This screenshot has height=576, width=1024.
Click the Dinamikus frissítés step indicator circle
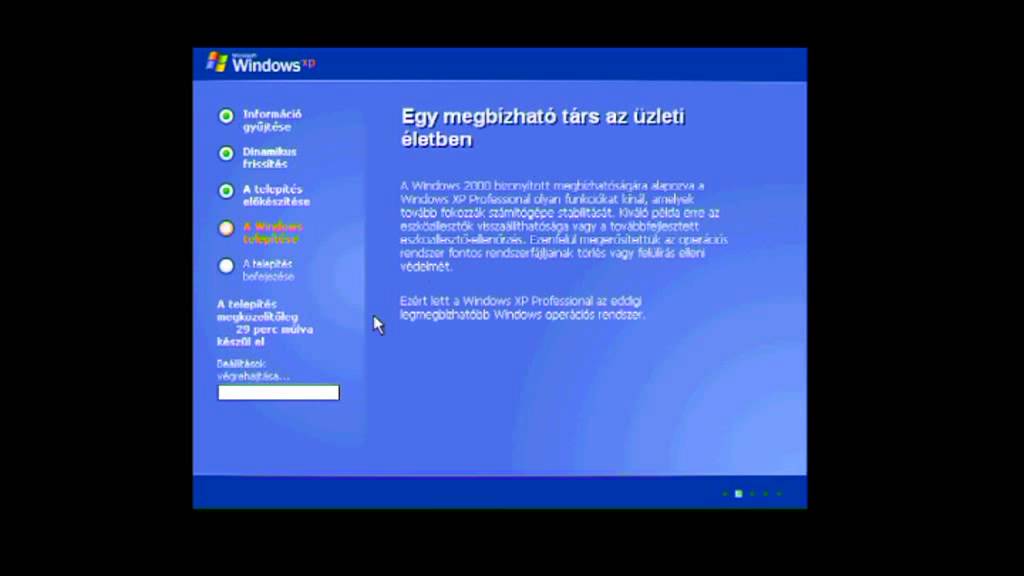pos(226,153)
